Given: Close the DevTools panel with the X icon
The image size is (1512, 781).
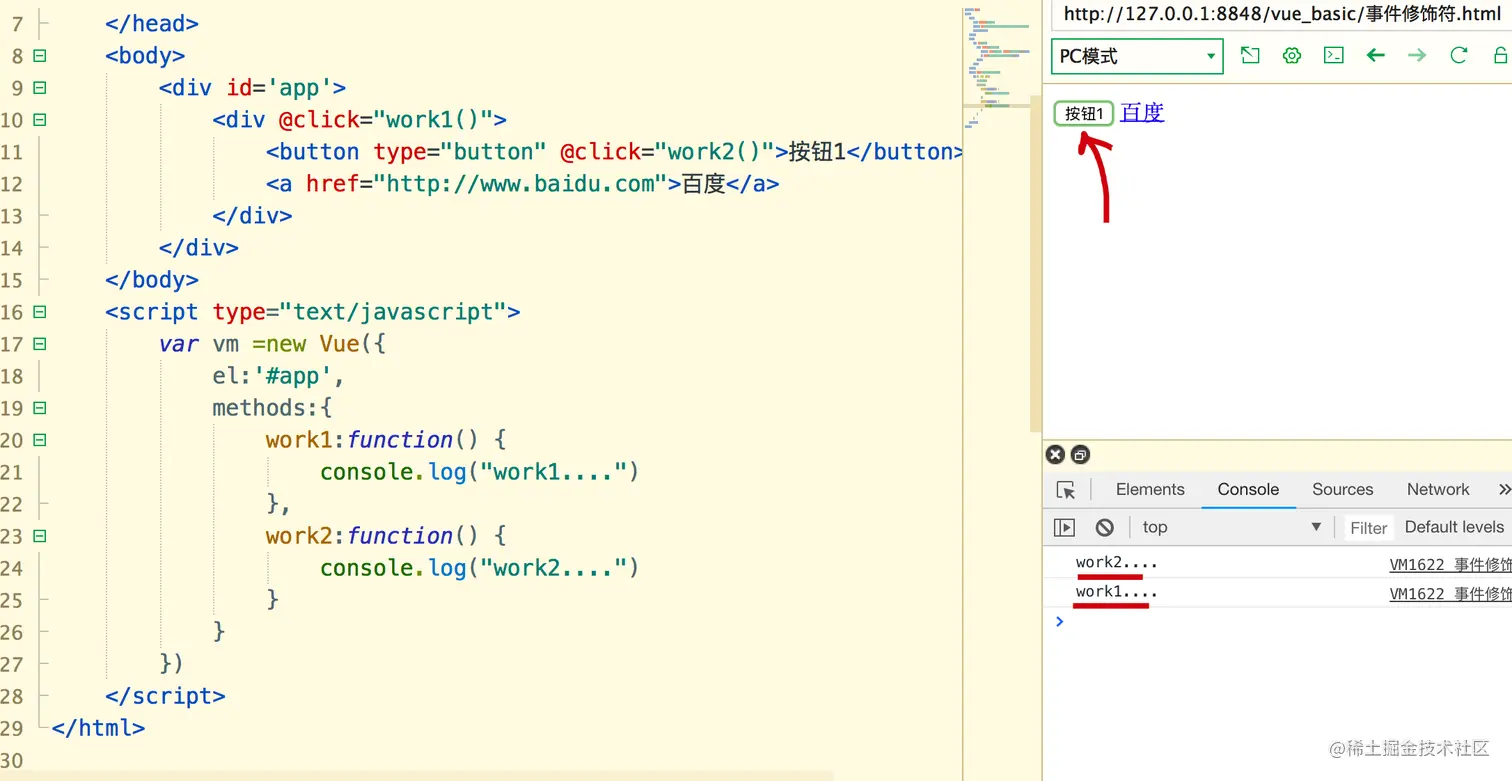Looking at the screenshot, I should tap(1055, 455).
